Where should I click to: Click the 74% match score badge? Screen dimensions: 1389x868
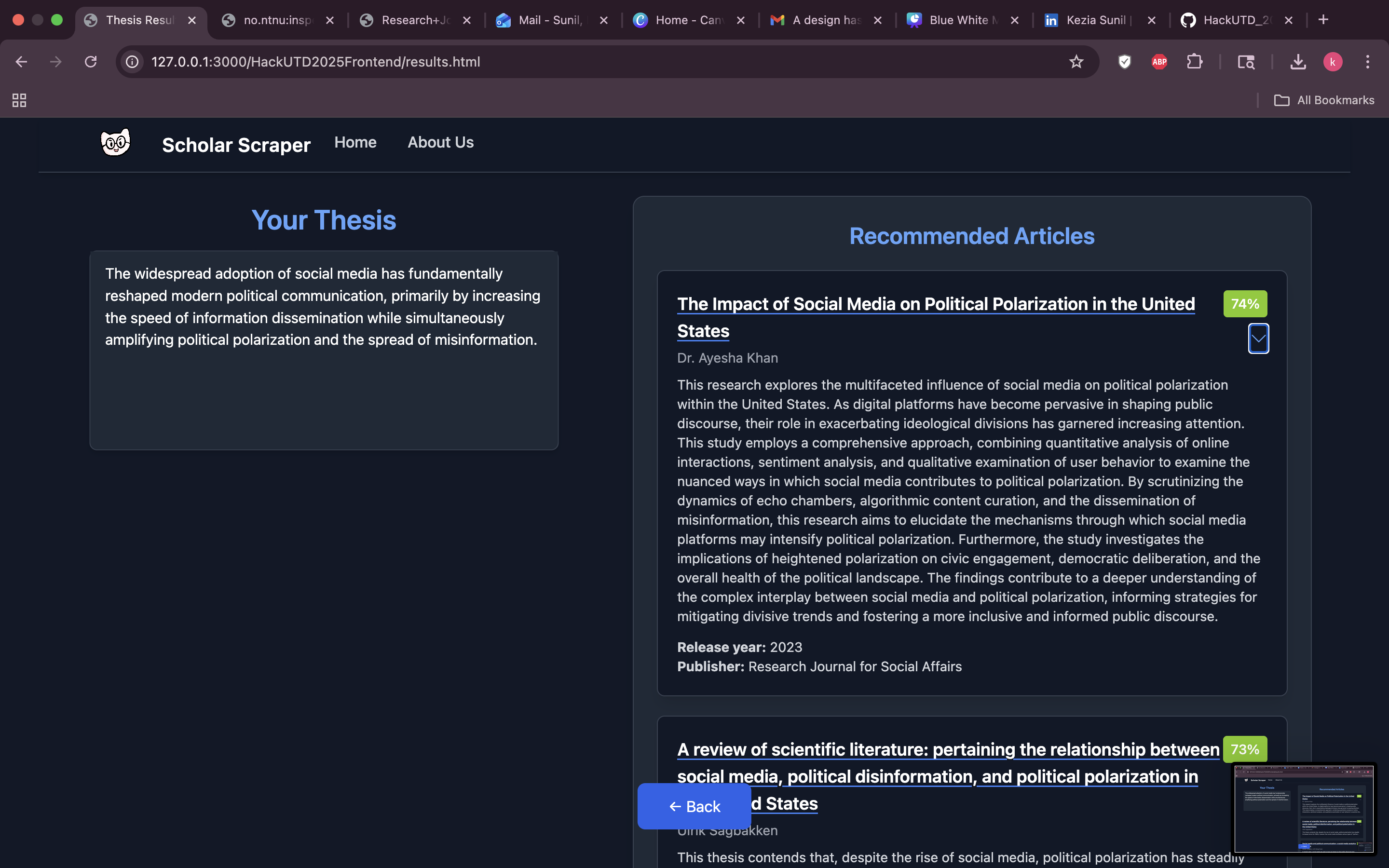[x=1245, y=304]
